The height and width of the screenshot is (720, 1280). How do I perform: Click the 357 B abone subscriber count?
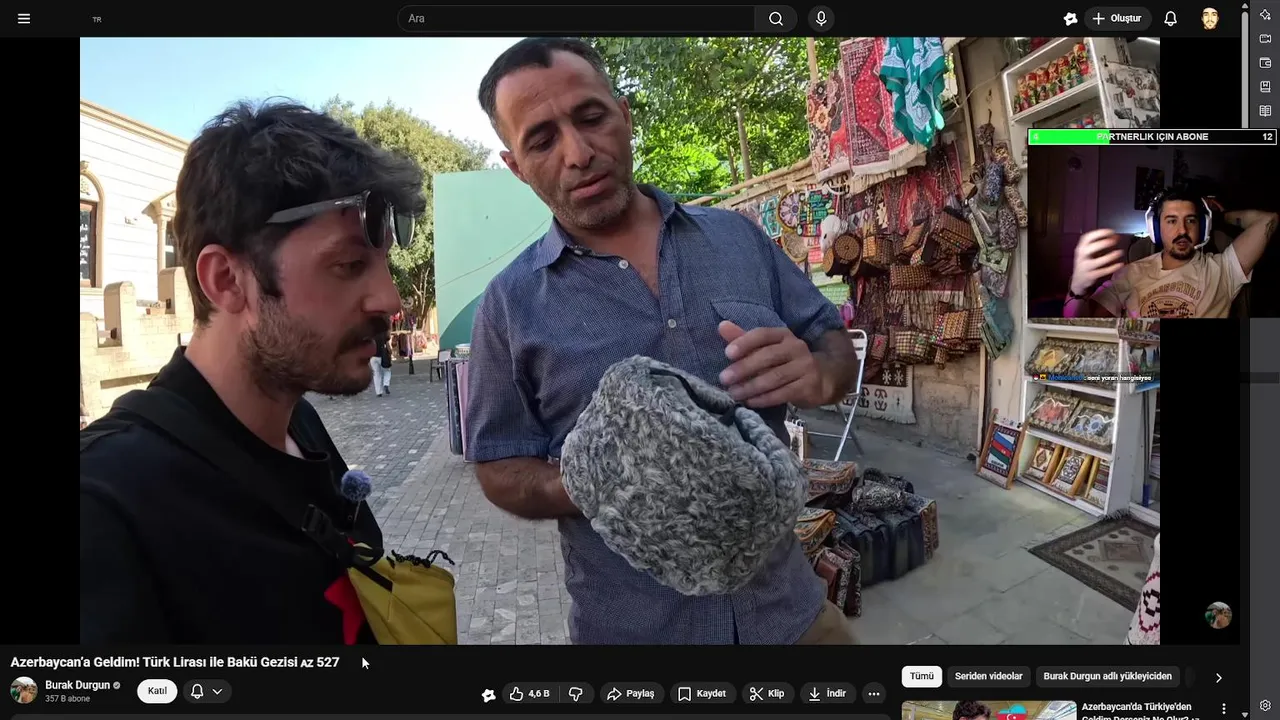click(x=67, y=699)
